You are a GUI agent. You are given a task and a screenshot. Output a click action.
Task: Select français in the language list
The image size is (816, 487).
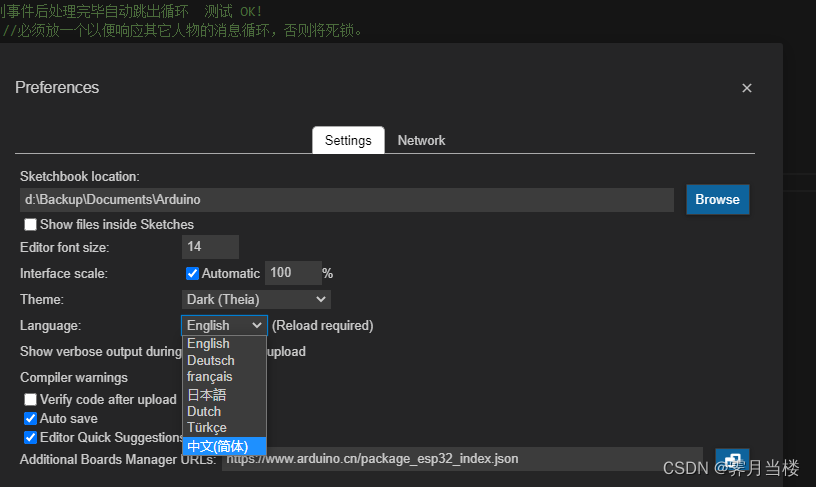pos(224,377)
